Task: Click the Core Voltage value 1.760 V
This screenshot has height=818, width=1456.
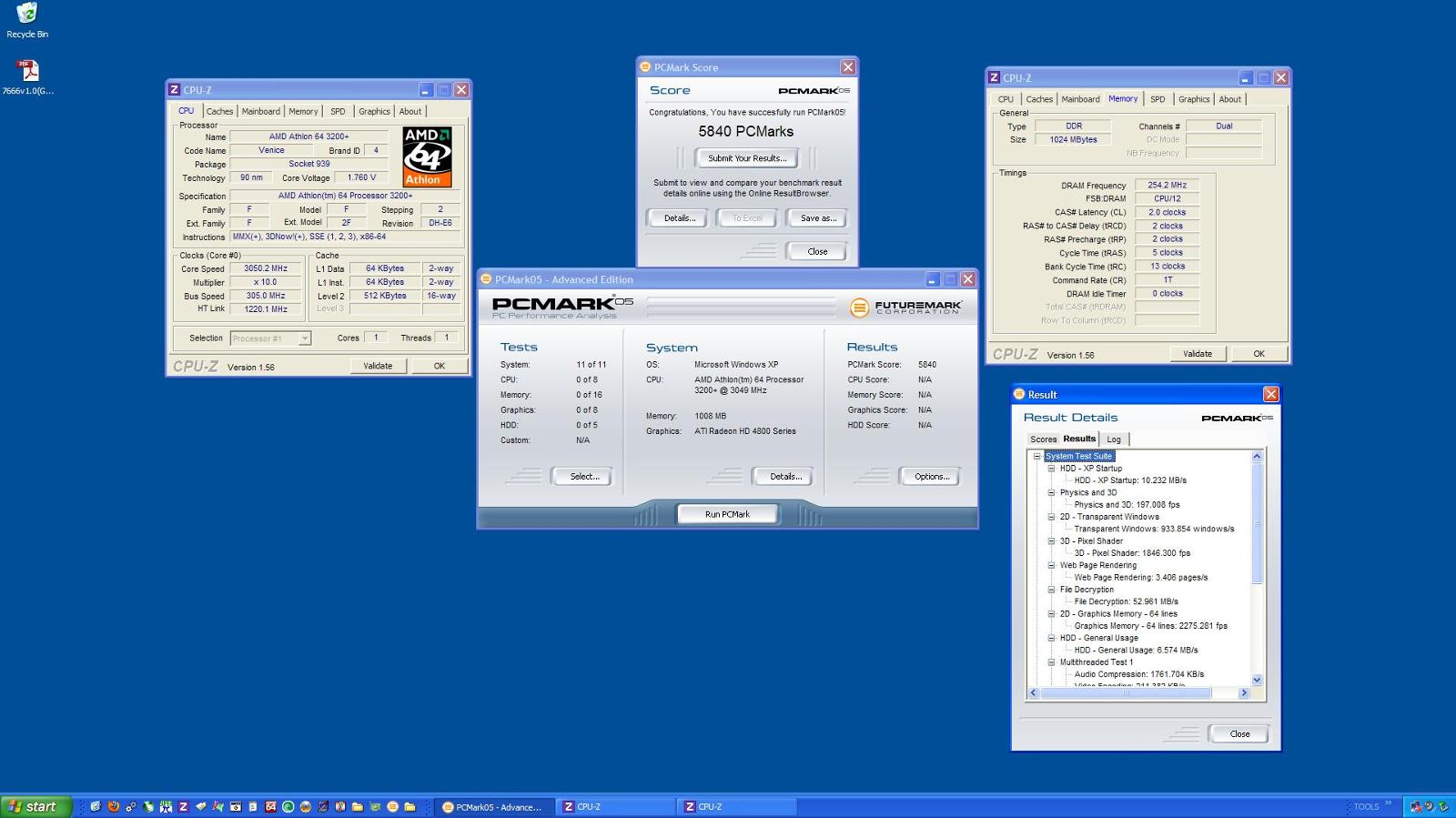Action: coord(361,177)
